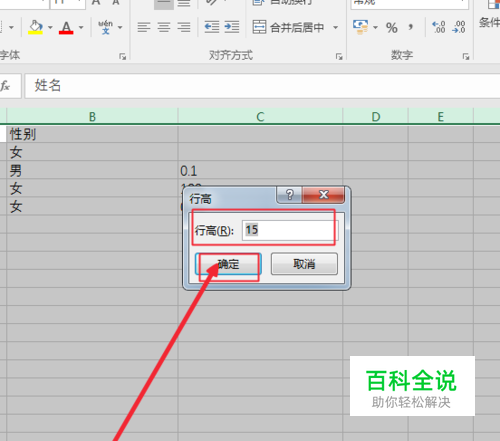The height and width of the screenshot is (441, 500).
Task: Click 取消 button in row height dialog
Action: pyautogui.click(x=304, y=264)
